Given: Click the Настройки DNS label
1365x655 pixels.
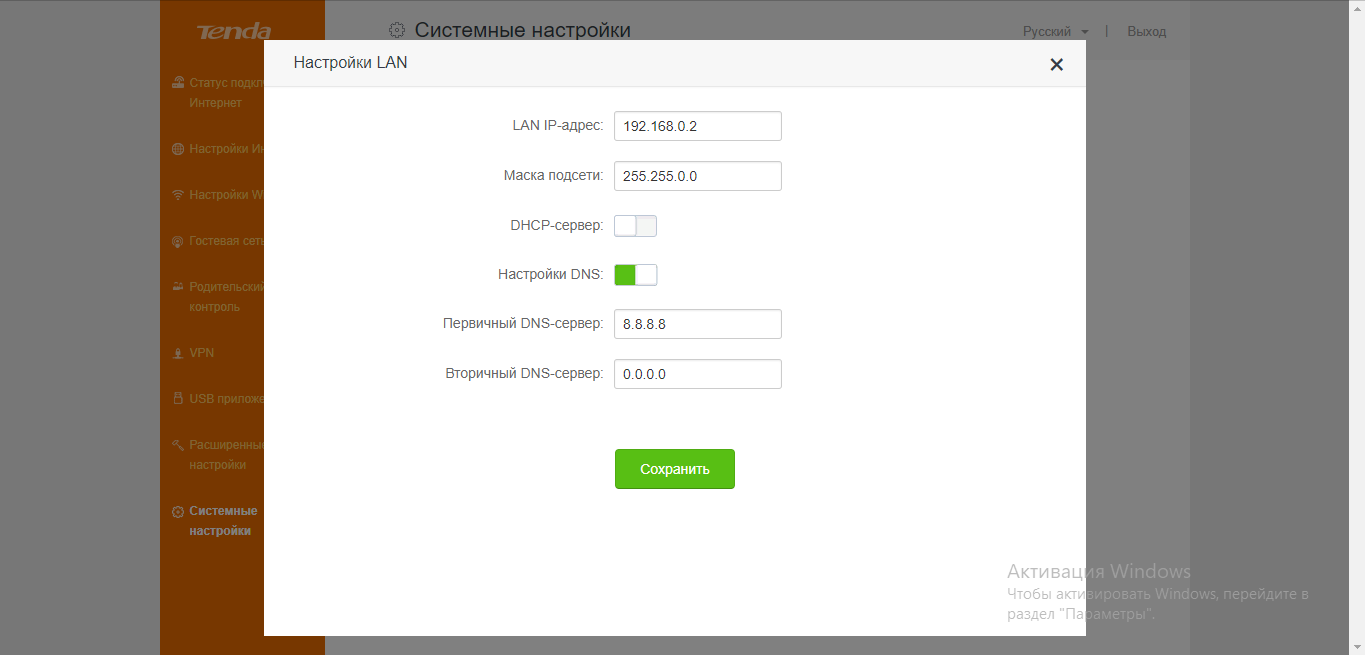Looking at the screenshot, I should [551, 275].
